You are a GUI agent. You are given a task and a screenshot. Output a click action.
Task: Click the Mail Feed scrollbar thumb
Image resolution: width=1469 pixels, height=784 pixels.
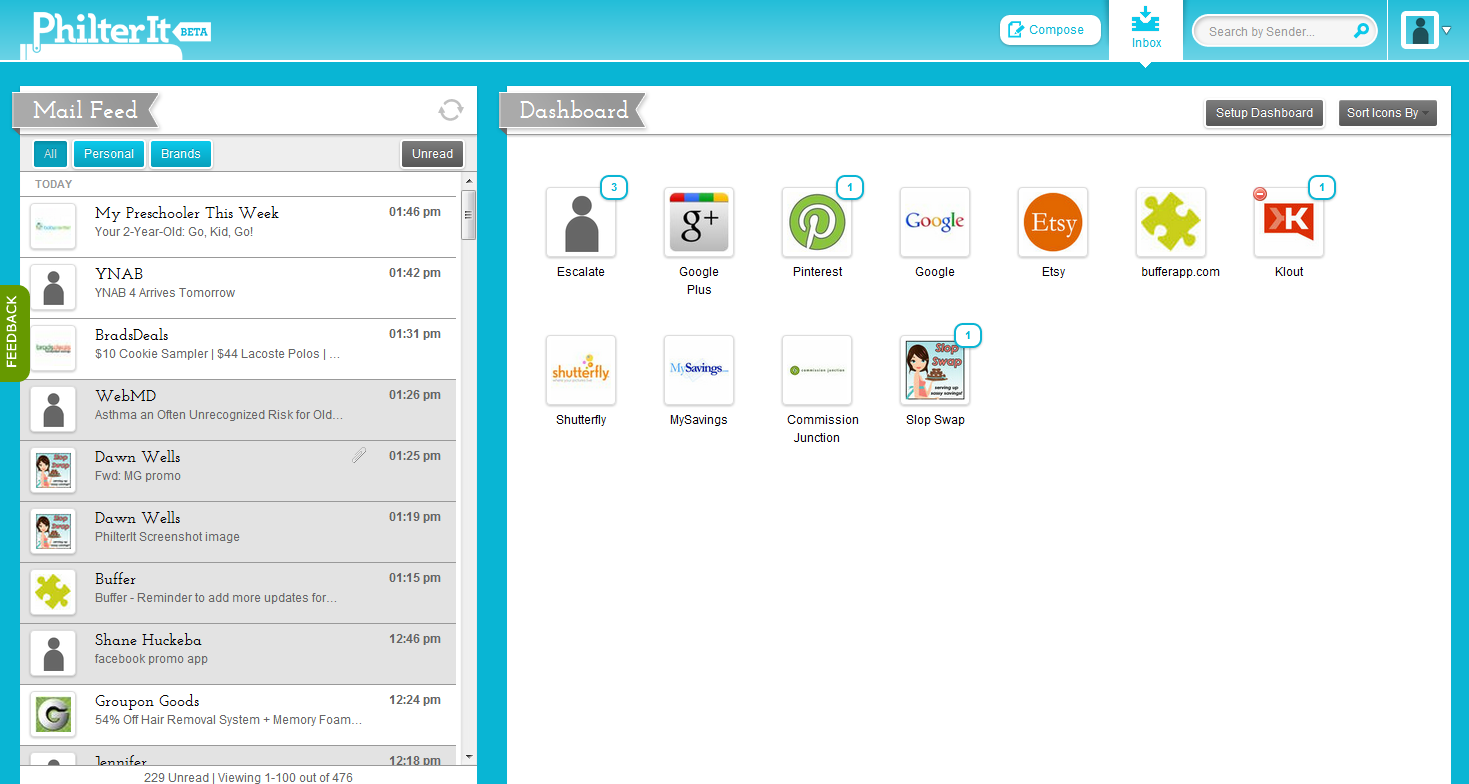[468, 215]
